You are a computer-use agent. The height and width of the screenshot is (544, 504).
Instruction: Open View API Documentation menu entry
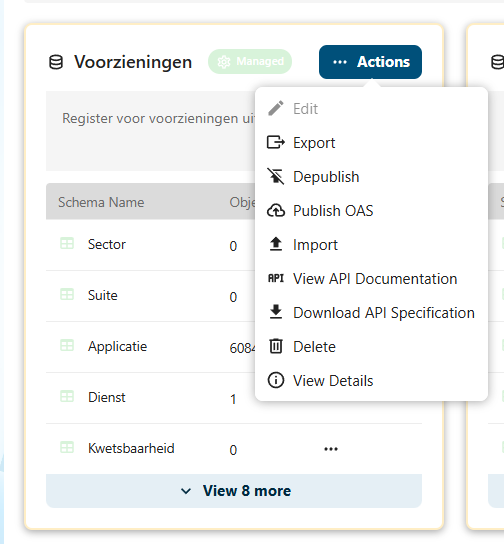(371, 279)
